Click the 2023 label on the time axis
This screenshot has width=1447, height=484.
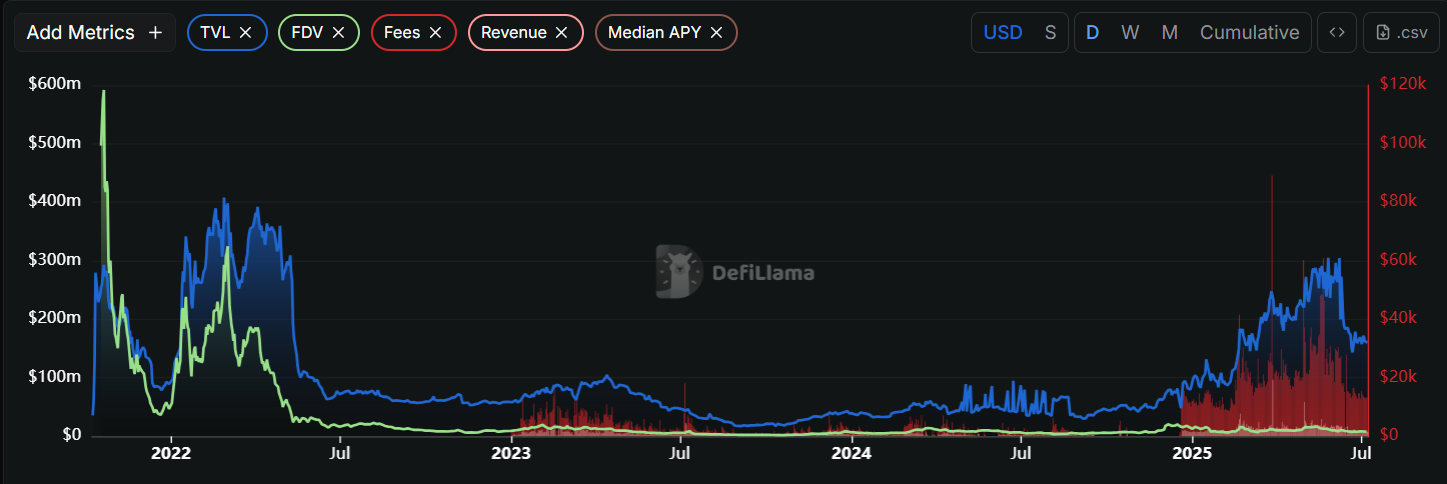tap(511, 454)
